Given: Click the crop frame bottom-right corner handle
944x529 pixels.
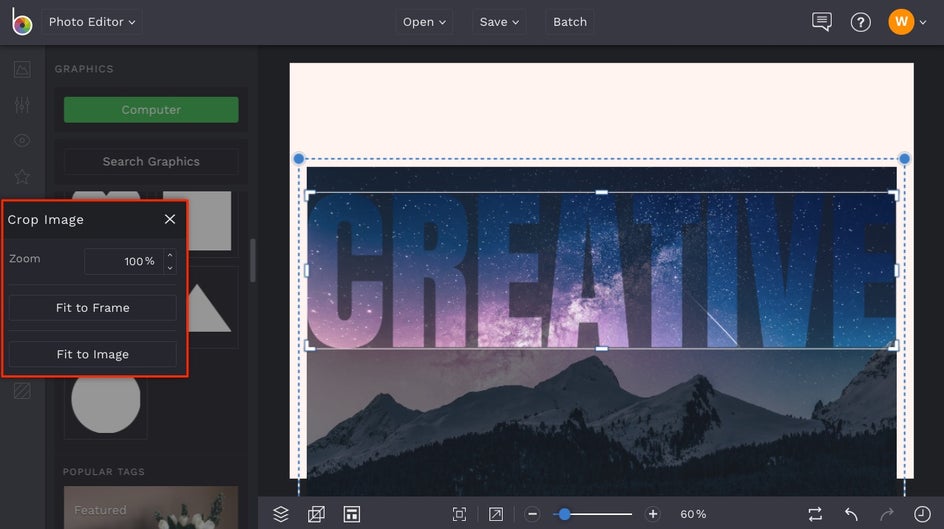Looking at the screenshot, I should click(893, 345).
